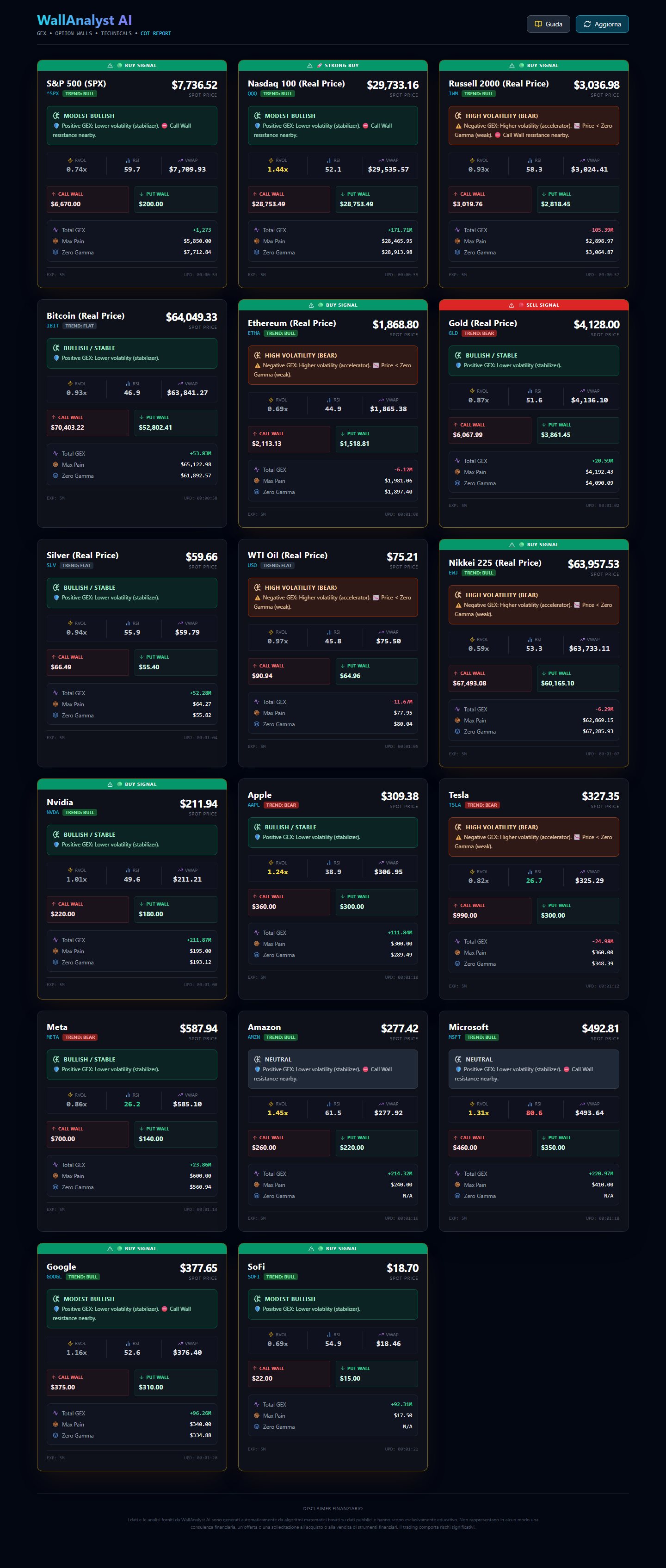Click the red stop icon in Google regime box
The width and height of the screenshot is (666, 1568).
[x=164, y=1309]
